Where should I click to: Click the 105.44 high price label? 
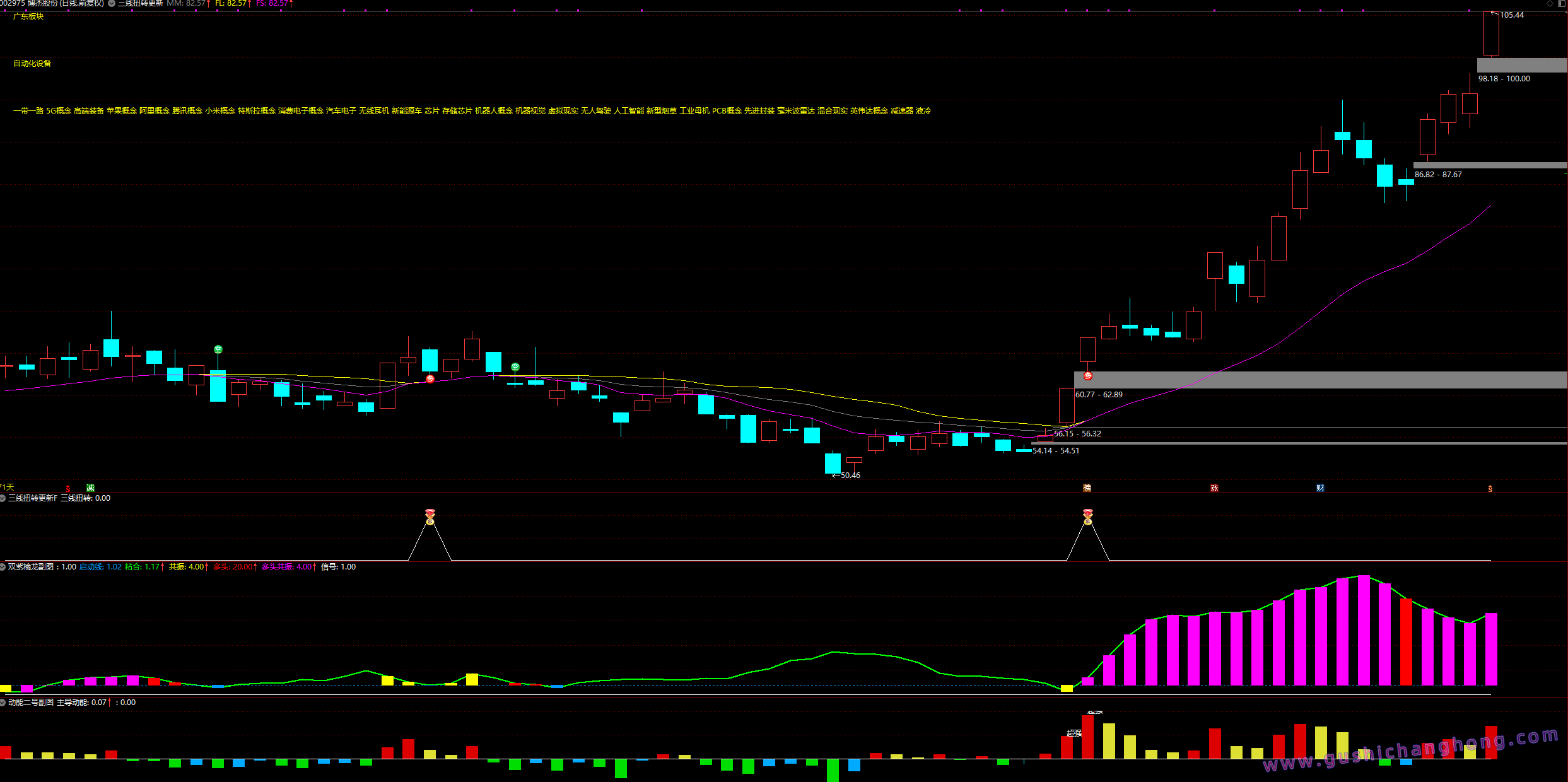[1512, 15]
